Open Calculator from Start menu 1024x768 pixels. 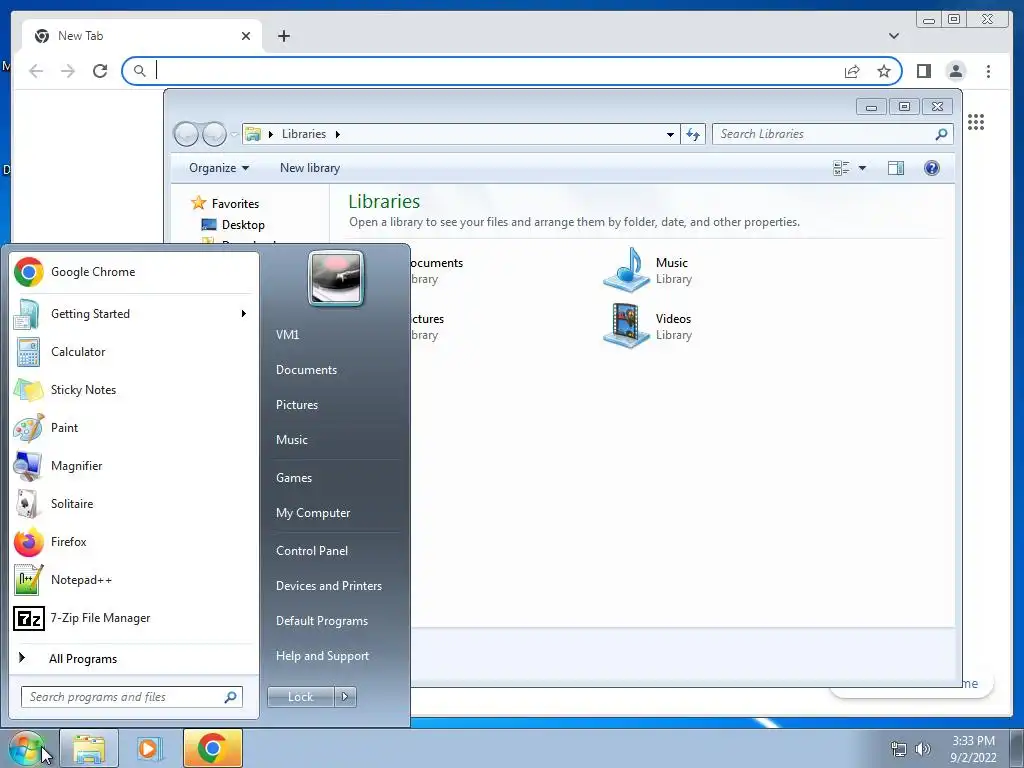[x=133, y=352]
